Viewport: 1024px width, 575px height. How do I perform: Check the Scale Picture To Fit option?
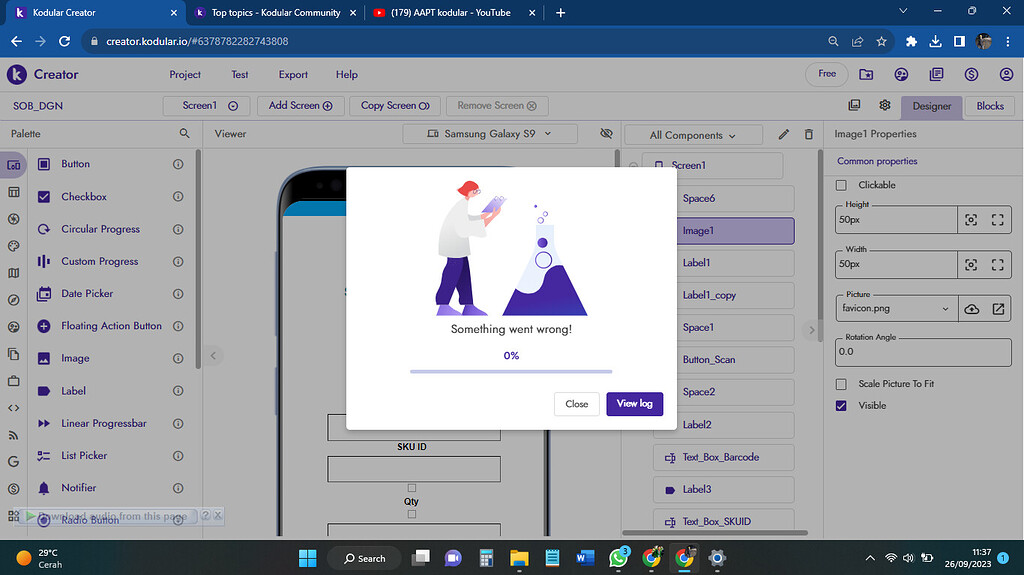[x=841, y=384]
